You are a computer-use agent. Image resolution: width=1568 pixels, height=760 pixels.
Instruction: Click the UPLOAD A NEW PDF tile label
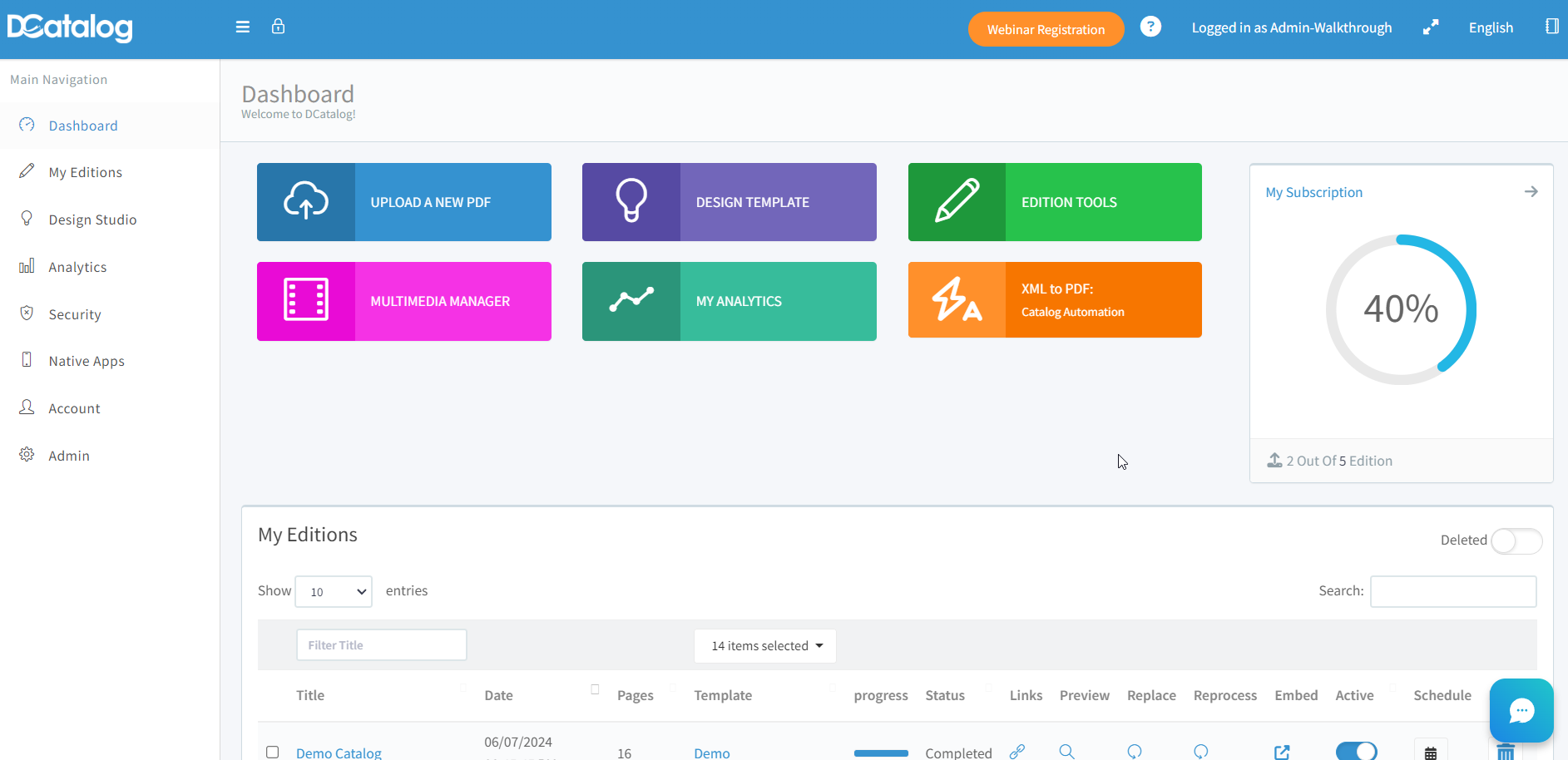click(x=430, y=202)
